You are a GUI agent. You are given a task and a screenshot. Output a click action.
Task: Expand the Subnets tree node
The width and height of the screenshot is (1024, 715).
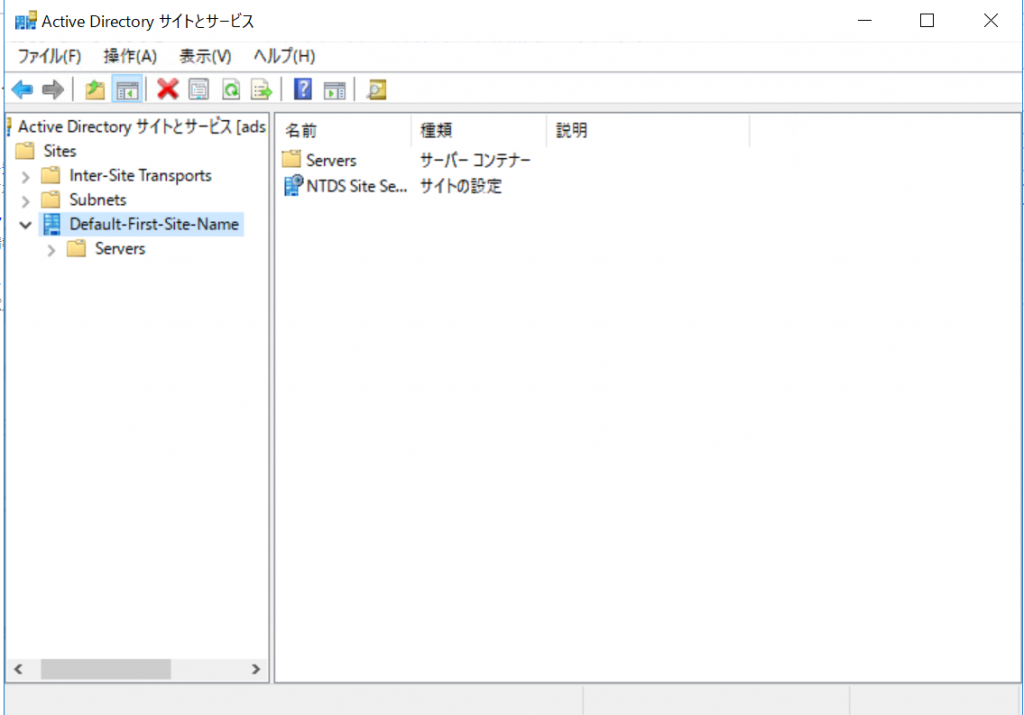point(25,200)
